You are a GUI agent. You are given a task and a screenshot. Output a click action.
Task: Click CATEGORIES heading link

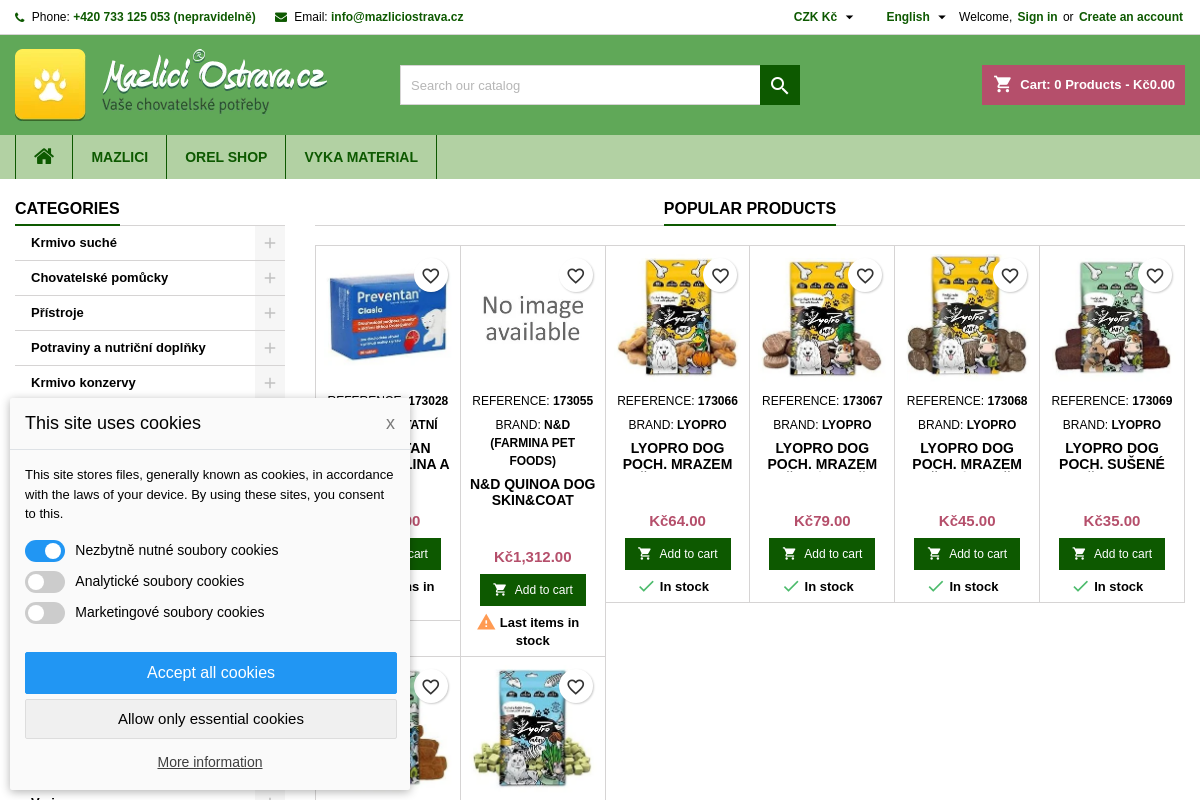(x=67, y=209)
